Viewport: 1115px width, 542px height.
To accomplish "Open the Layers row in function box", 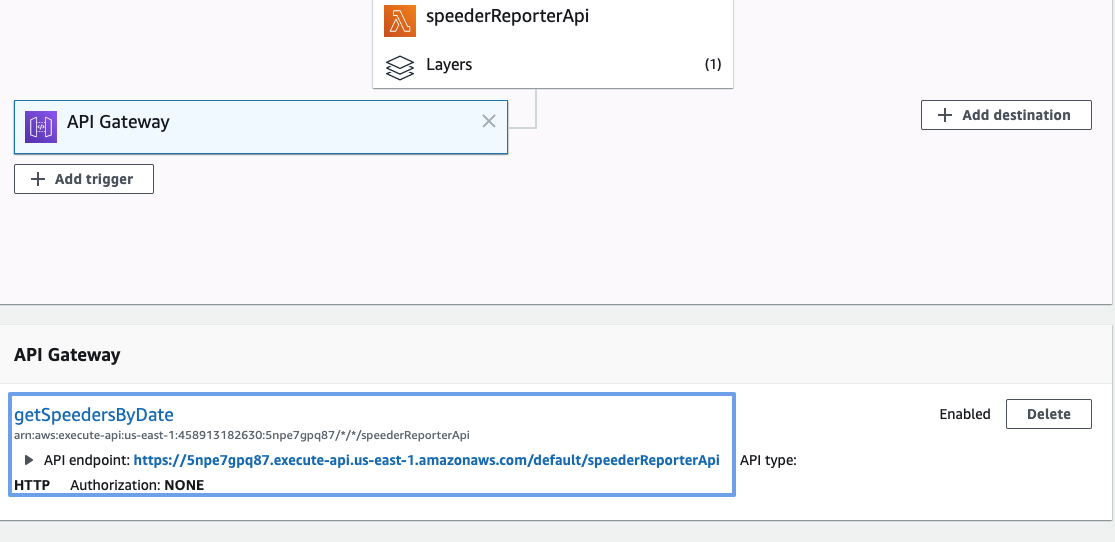I will (553, 65).
